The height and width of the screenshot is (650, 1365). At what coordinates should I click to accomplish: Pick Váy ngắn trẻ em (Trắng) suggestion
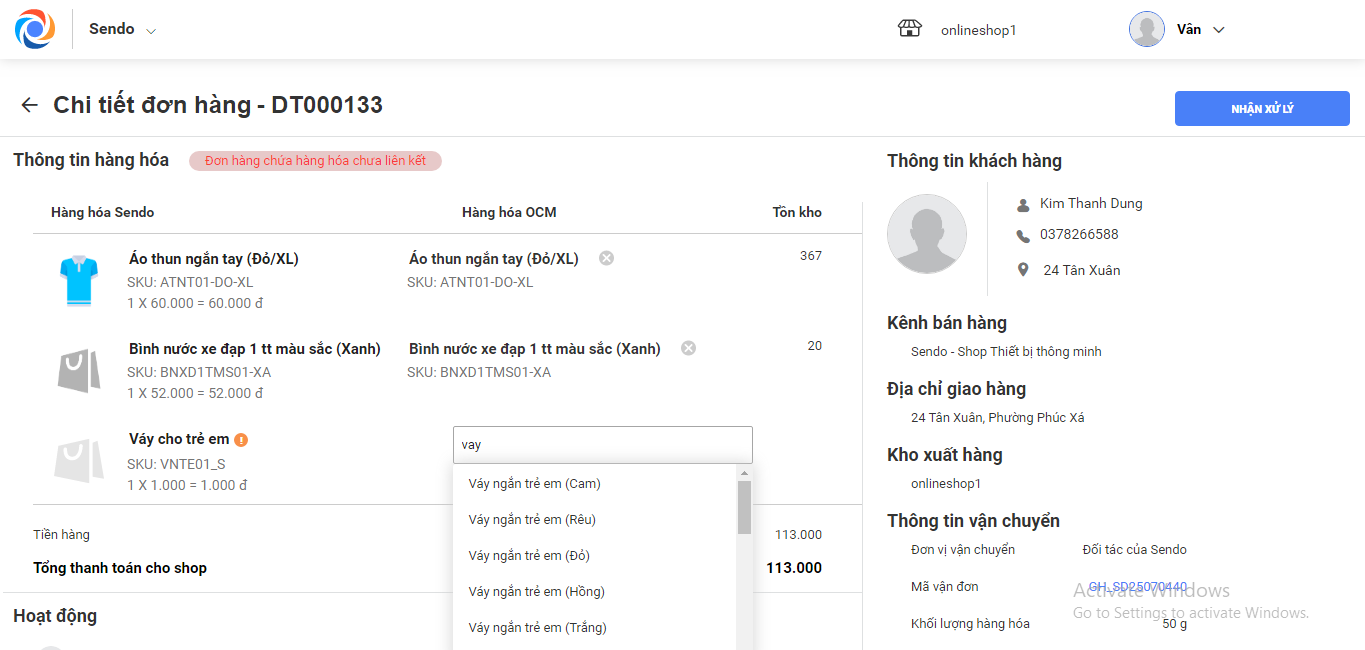(537, 628)
